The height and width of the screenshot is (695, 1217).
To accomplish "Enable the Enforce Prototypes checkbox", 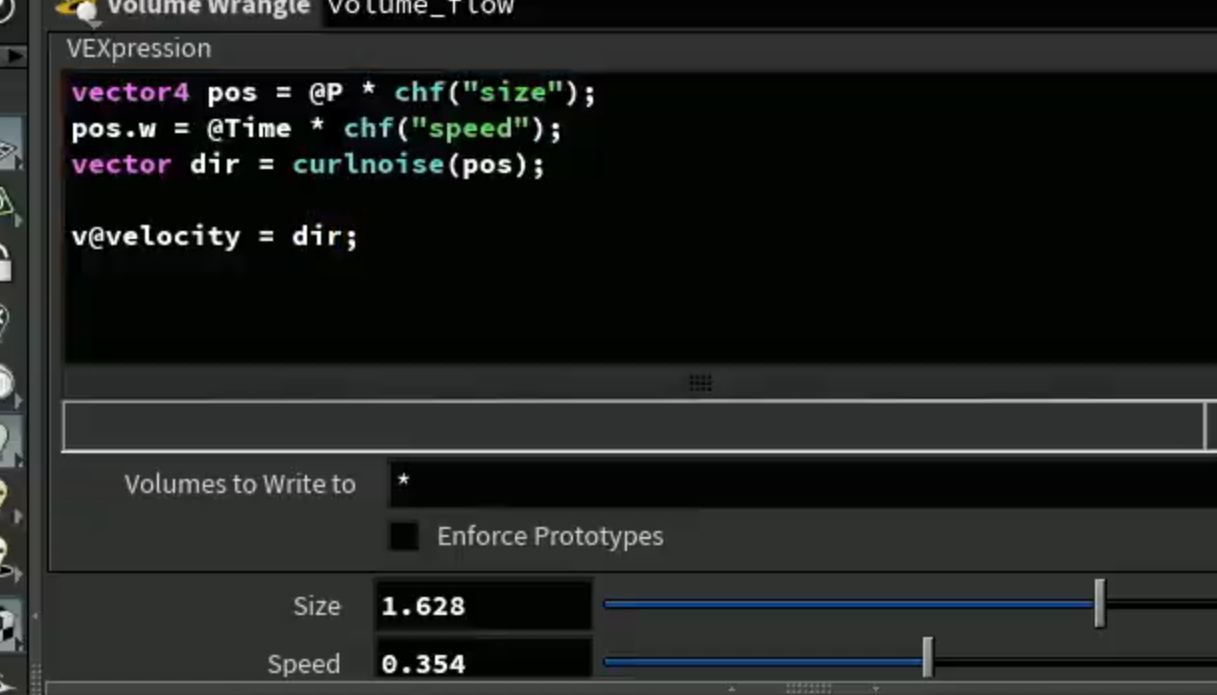I will point(404,536).
